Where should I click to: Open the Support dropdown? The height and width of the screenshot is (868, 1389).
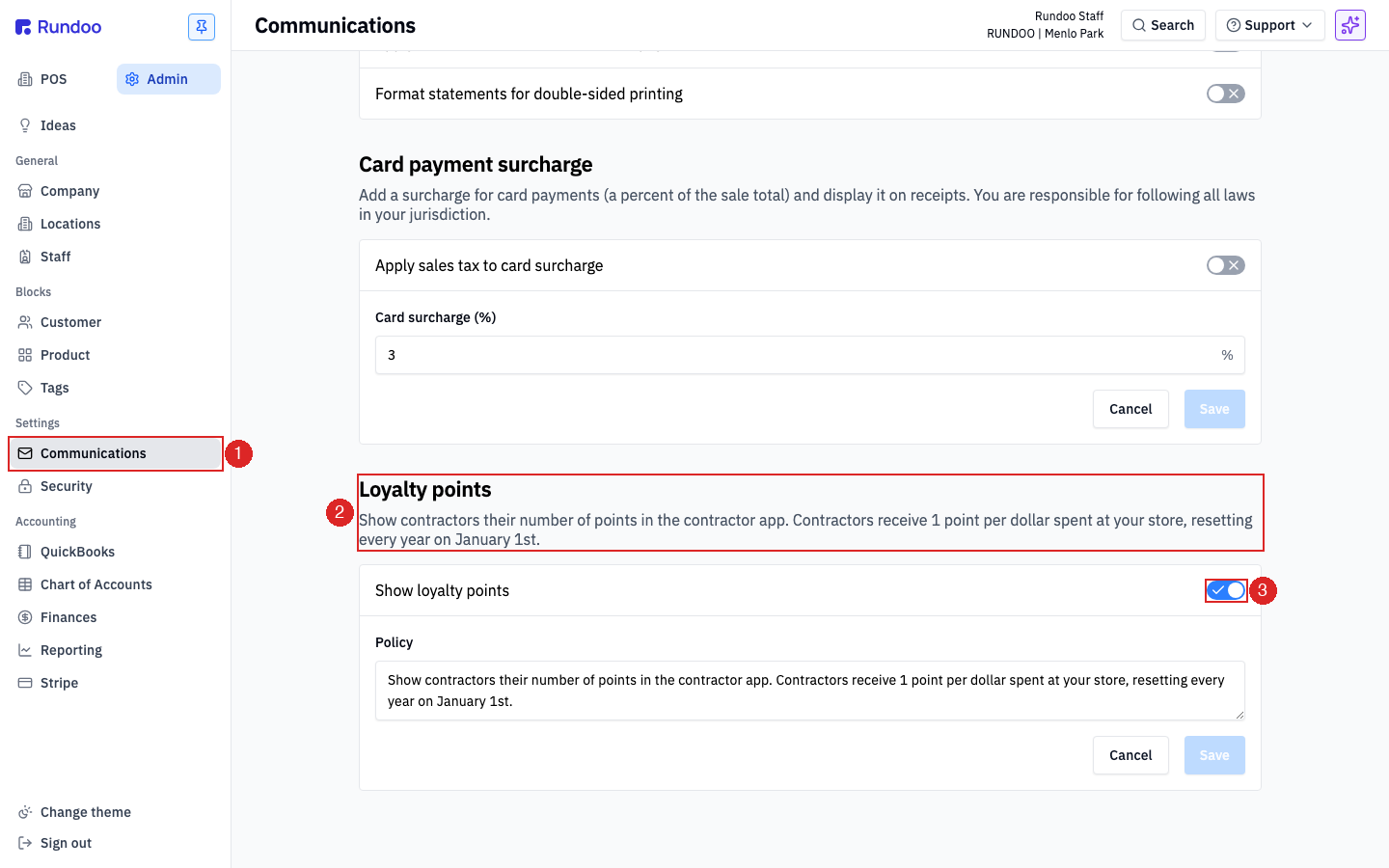coord(1269,25)
